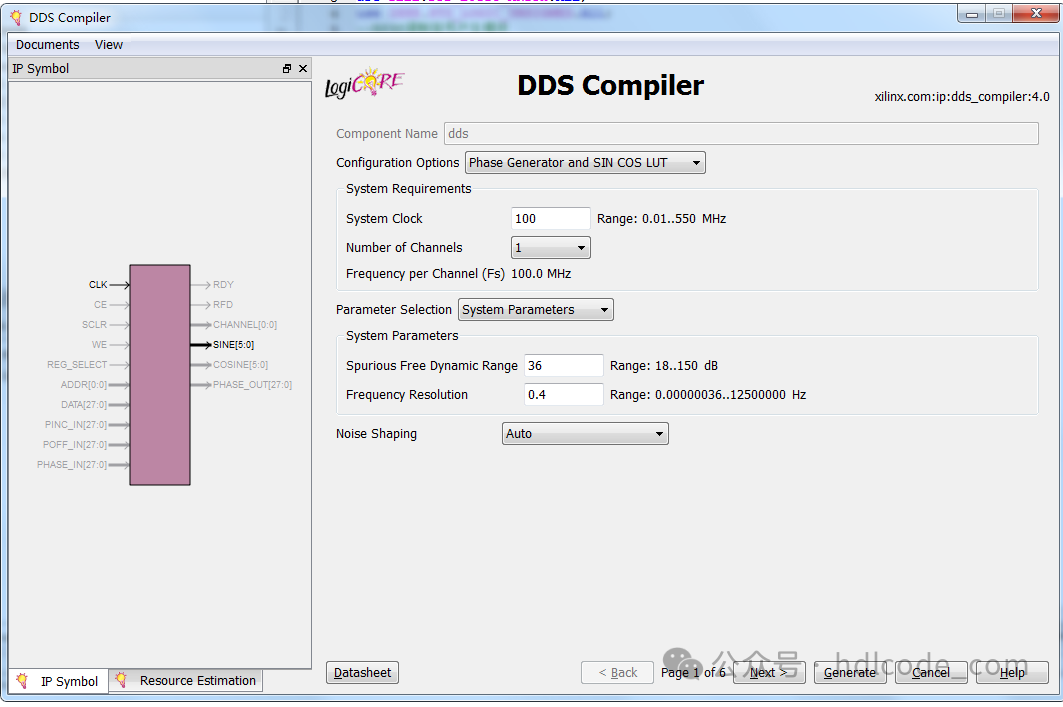
Task: Click the LogiCORE logo
Action: pos(365,83)
